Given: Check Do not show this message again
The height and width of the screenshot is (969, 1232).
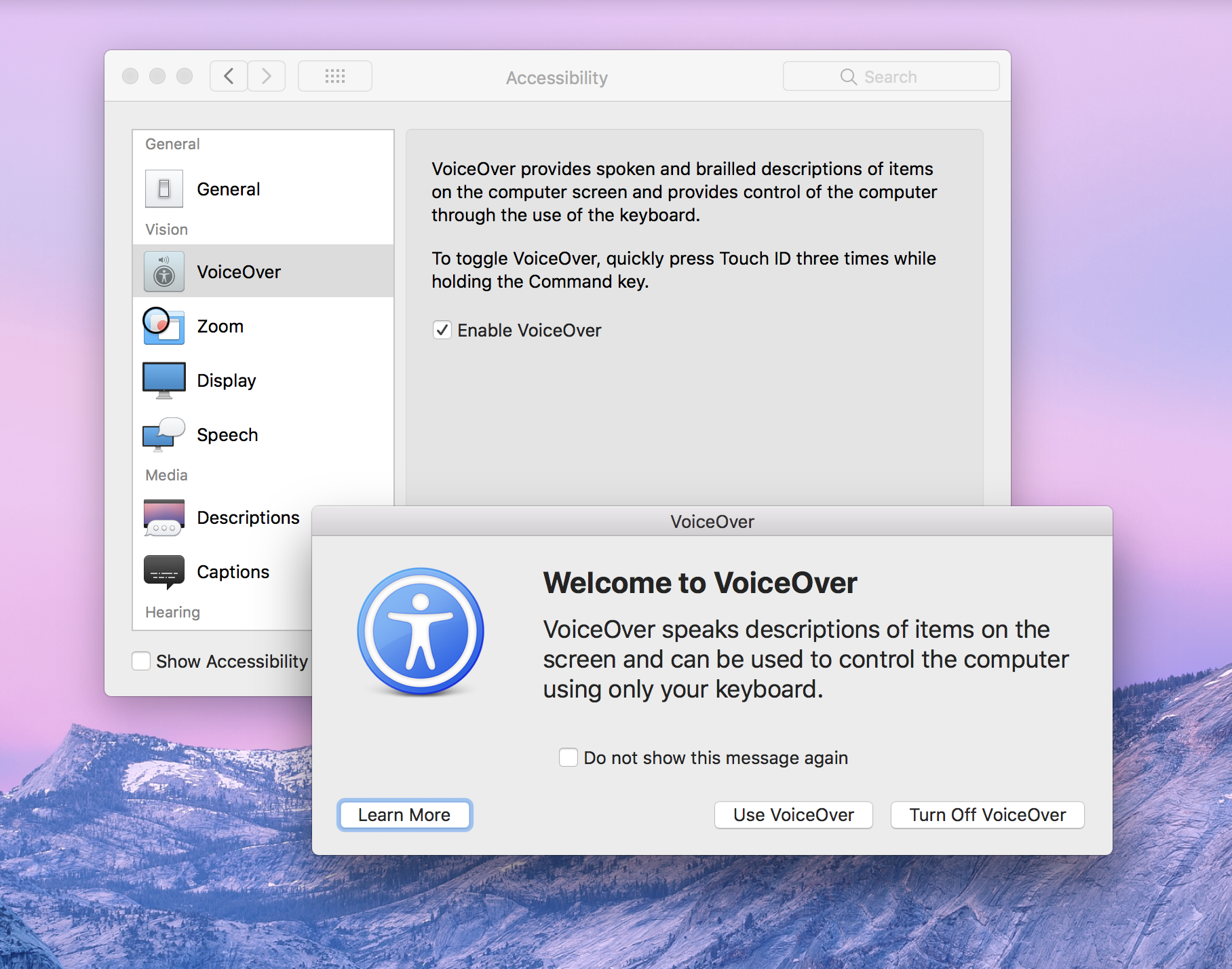Looking at the screenshot, I should point(569,757).
